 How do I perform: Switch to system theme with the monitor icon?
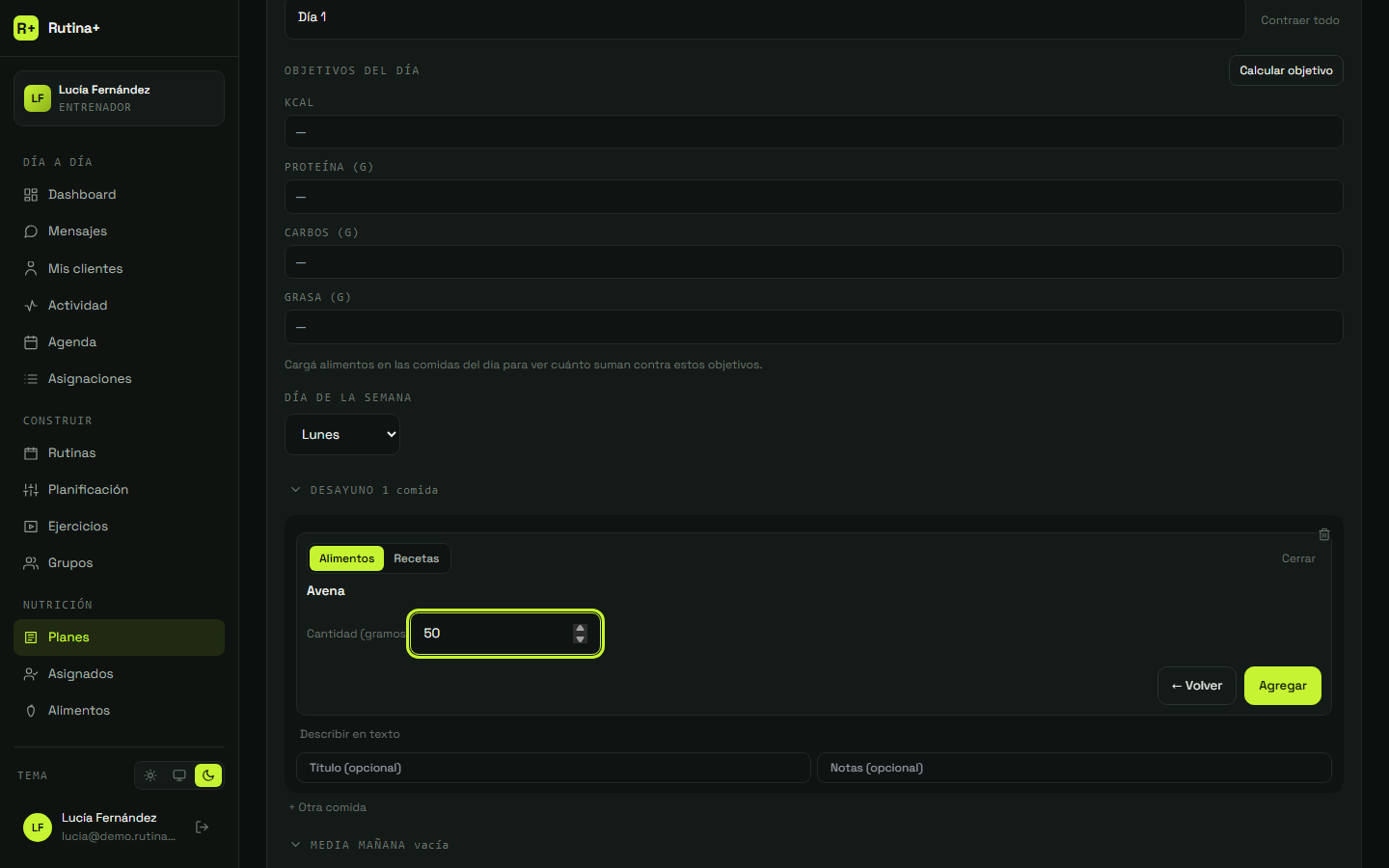(179, 775)
